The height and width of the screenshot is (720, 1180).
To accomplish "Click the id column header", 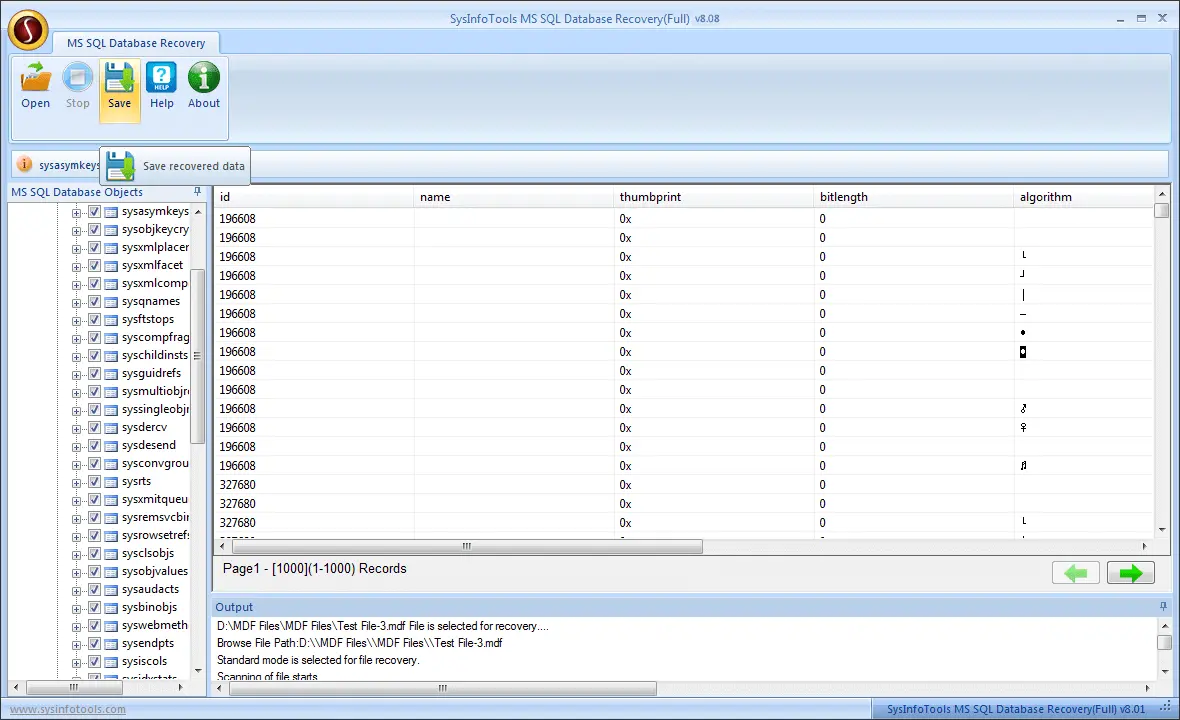I will tap(314, 196).
